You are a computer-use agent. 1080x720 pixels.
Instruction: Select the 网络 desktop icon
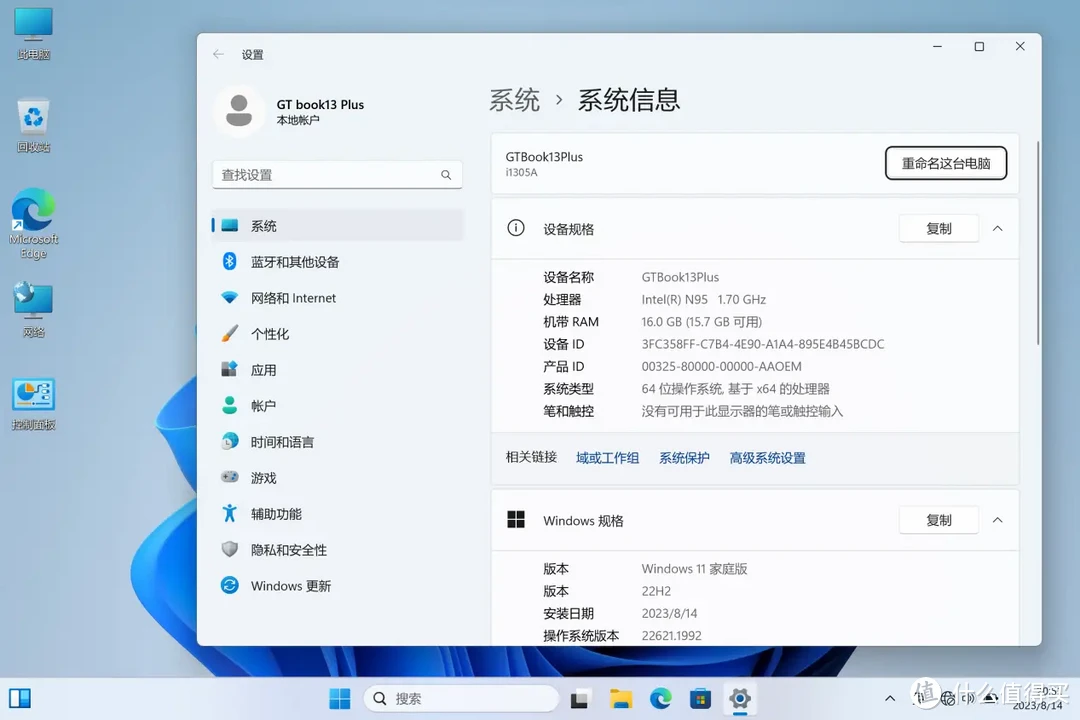33,309
